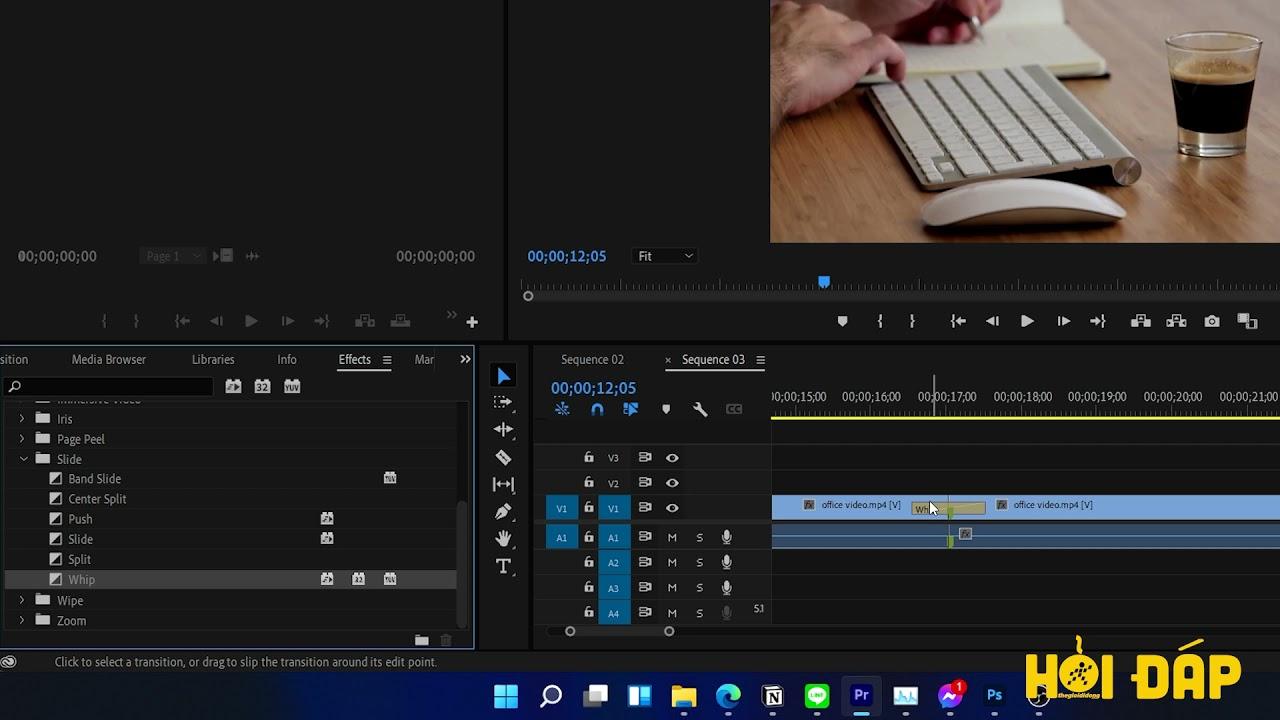Viewport: 1280px width, 720px height.
Task: Toggle V1 track output eye
Action: click(672, 508)
